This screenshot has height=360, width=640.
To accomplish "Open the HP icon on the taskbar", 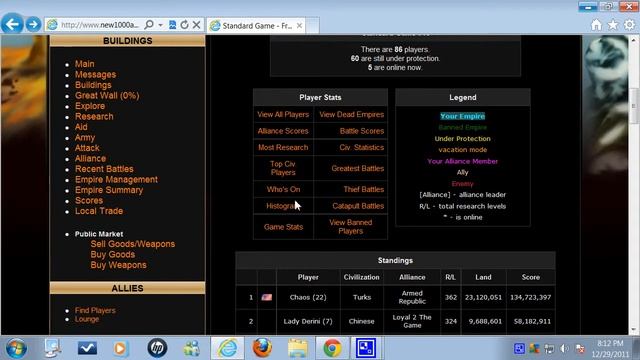I will pos(157,348).
